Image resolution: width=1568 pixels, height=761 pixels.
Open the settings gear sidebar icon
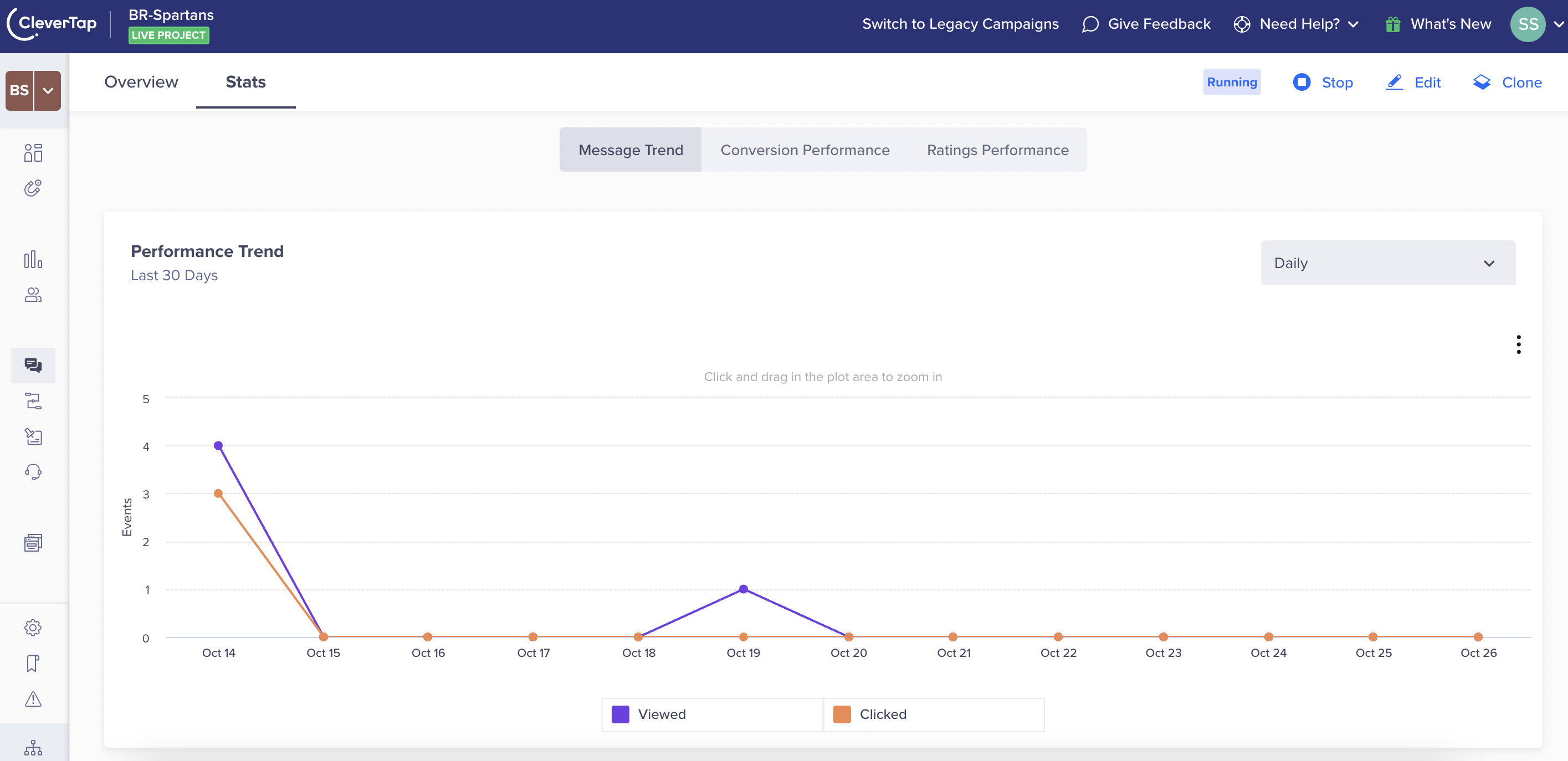pos(33,627)
